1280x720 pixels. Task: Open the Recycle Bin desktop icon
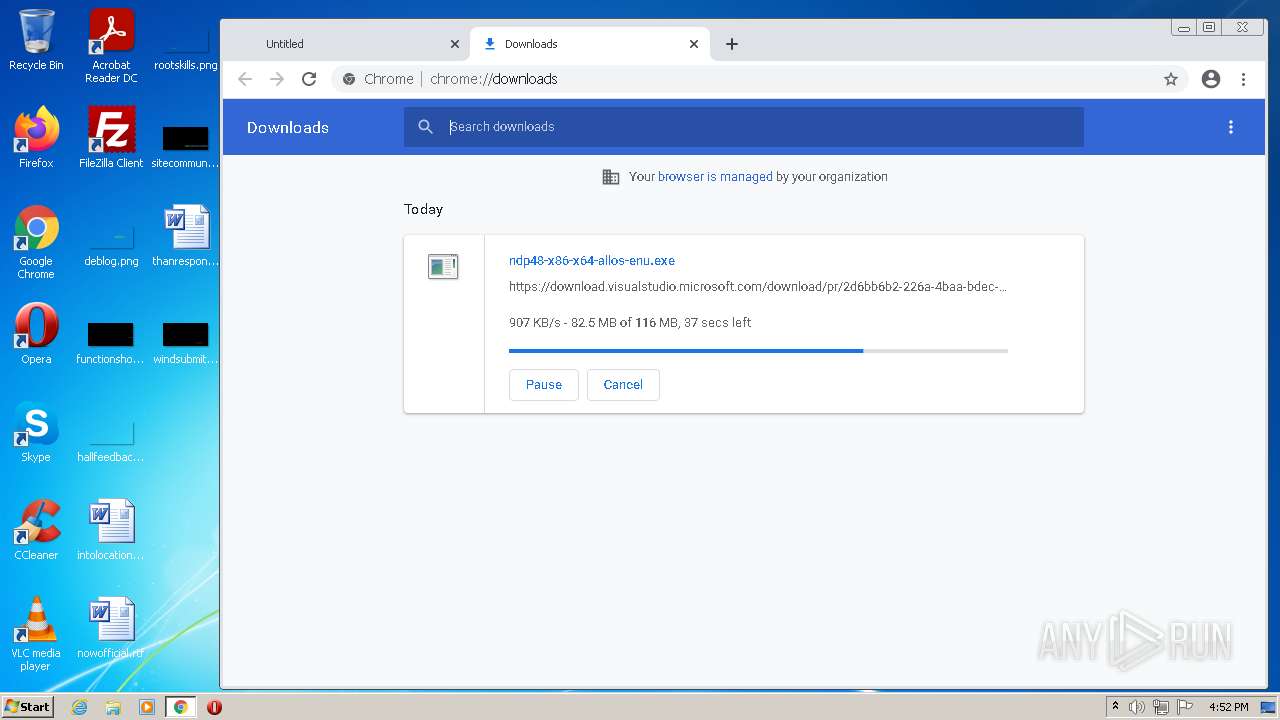(x=36, y=40)
